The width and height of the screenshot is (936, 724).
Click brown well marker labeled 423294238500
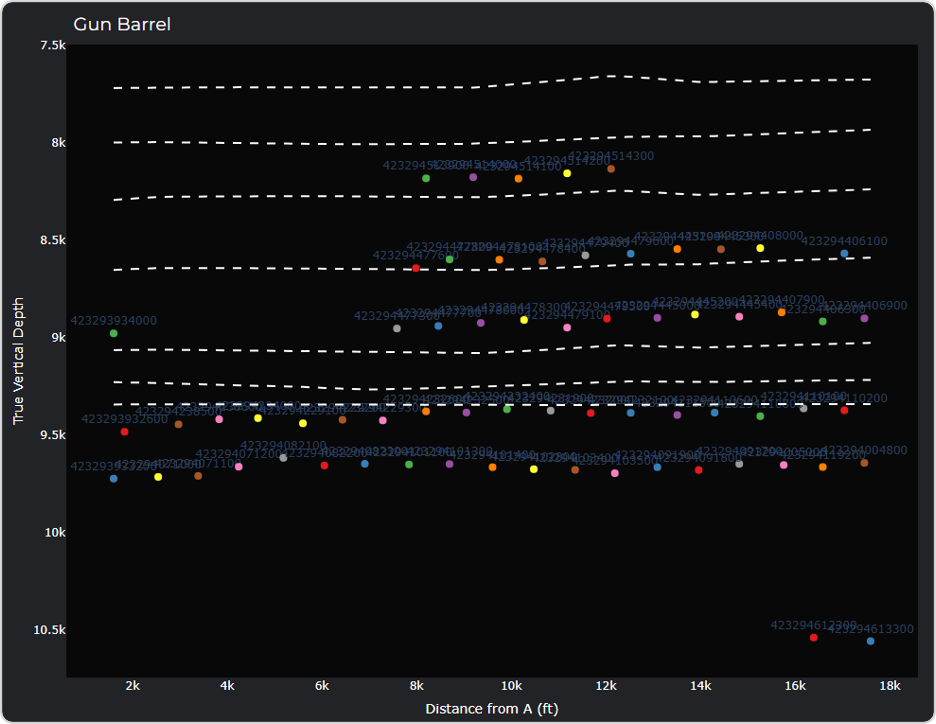click(x=178, y=424)
